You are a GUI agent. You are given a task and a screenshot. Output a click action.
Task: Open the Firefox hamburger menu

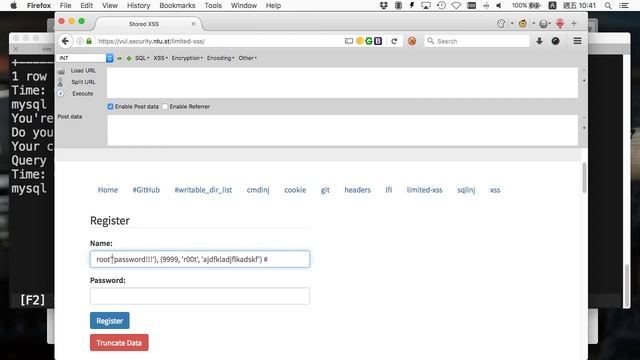point(577,41)
